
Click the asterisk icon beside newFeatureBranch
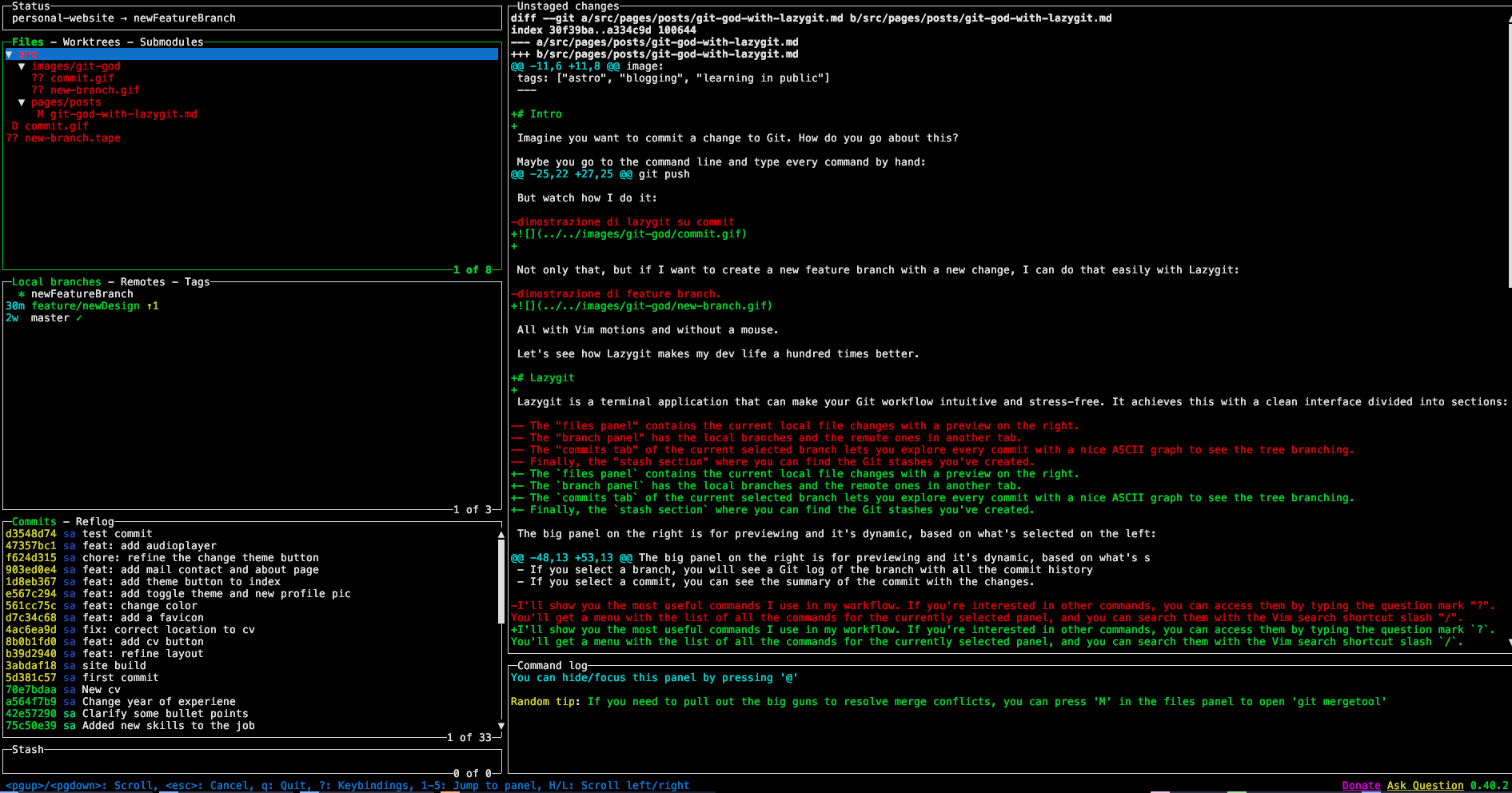click(22, 294)
